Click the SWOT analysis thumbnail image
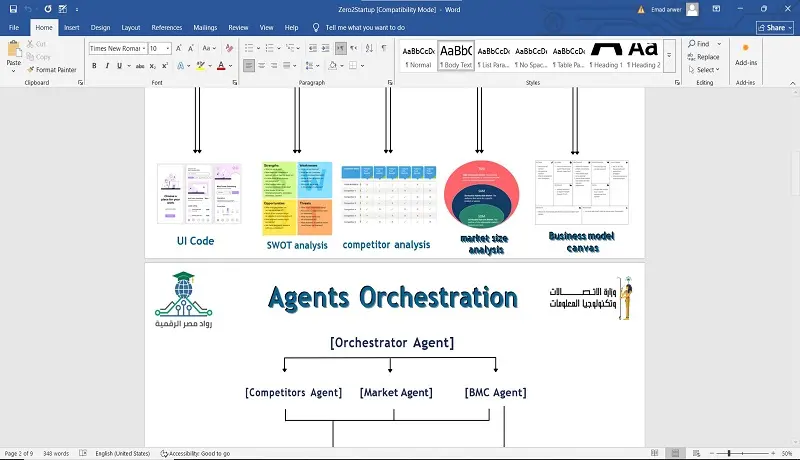This screenshot has width=800, height=460. [297, 199]
